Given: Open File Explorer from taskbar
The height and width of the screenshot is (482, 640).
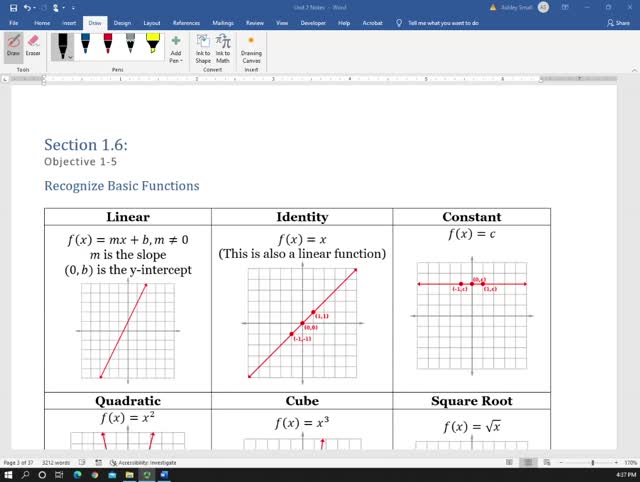Looking at the screenshot, I should click(129, 475).
